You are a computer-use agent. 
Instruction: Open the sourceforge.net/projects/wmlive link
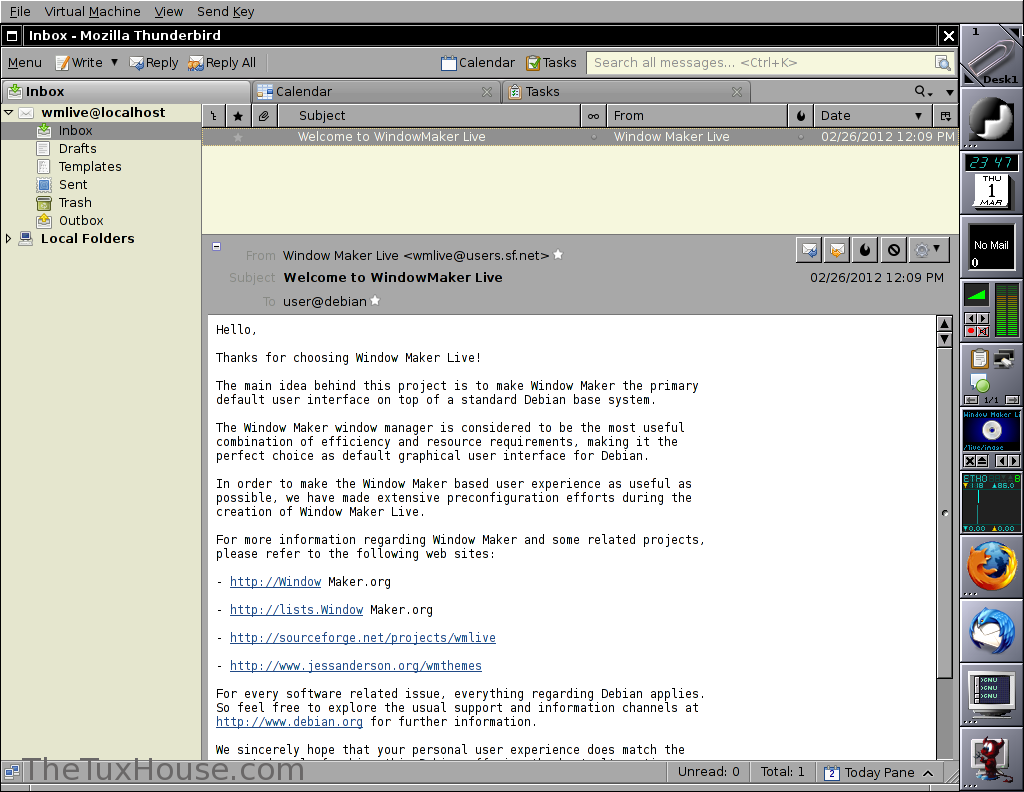pyautogui.click(x=362, y=638)
